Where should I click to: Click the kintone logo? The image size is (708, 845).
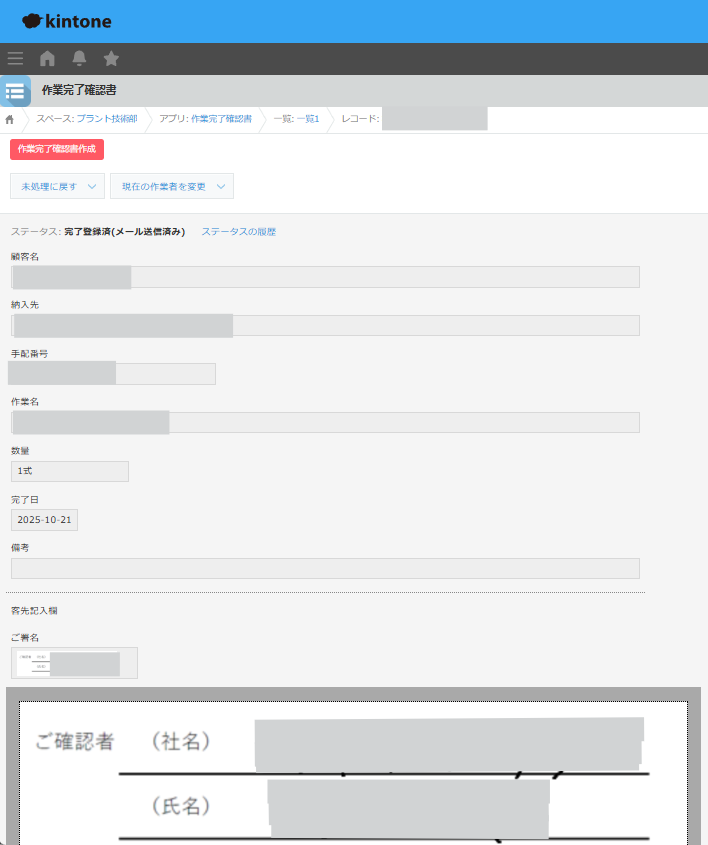(67, 21)
